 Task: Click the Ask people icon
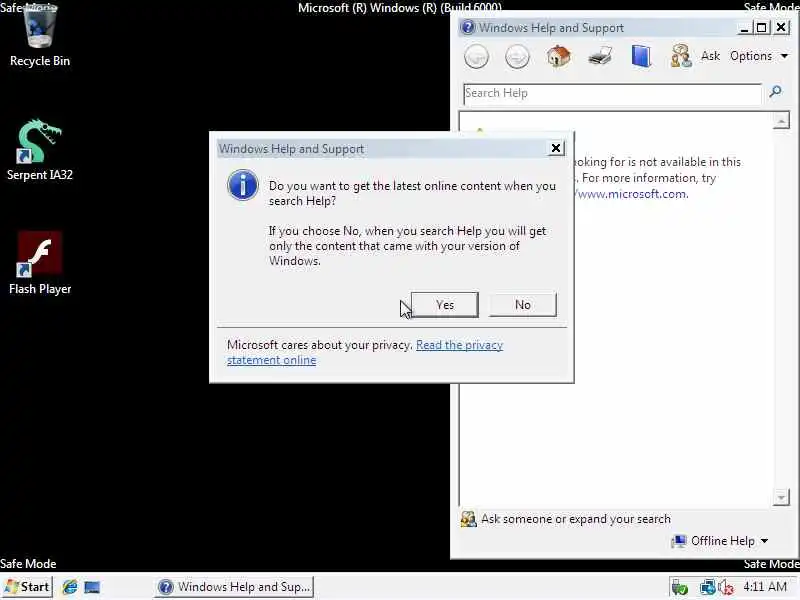681,56
